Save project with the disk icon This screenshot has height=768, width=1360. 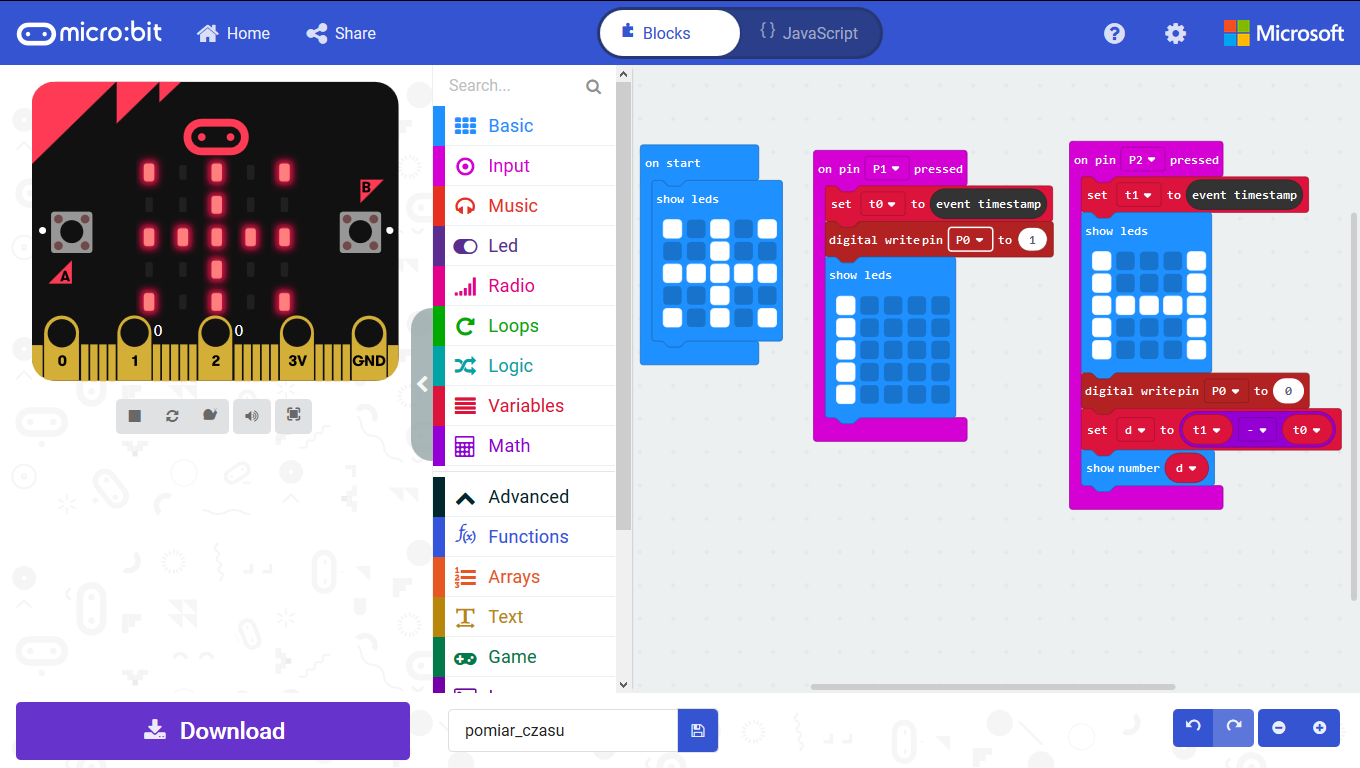pos(698,731)
